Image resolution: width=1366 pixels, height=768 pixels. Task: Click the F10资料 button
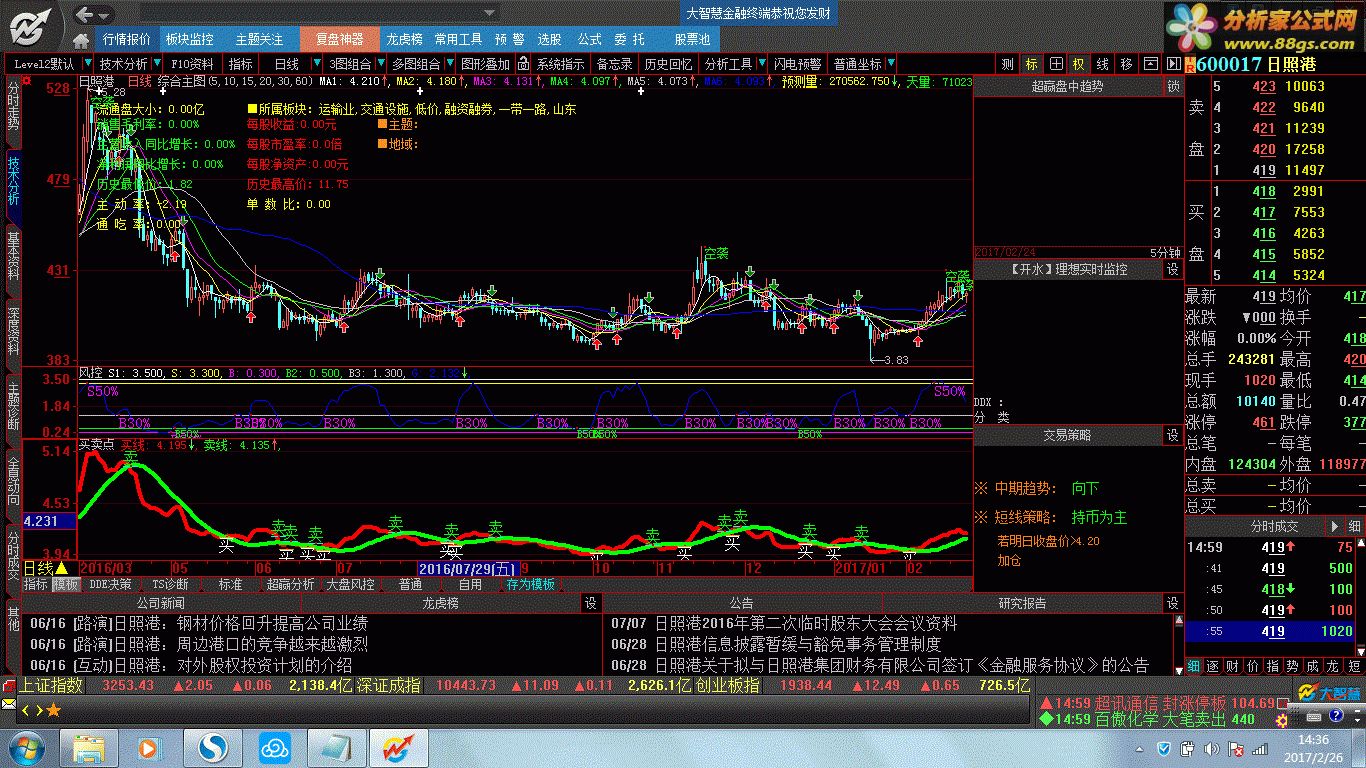[x=194, y=64]
